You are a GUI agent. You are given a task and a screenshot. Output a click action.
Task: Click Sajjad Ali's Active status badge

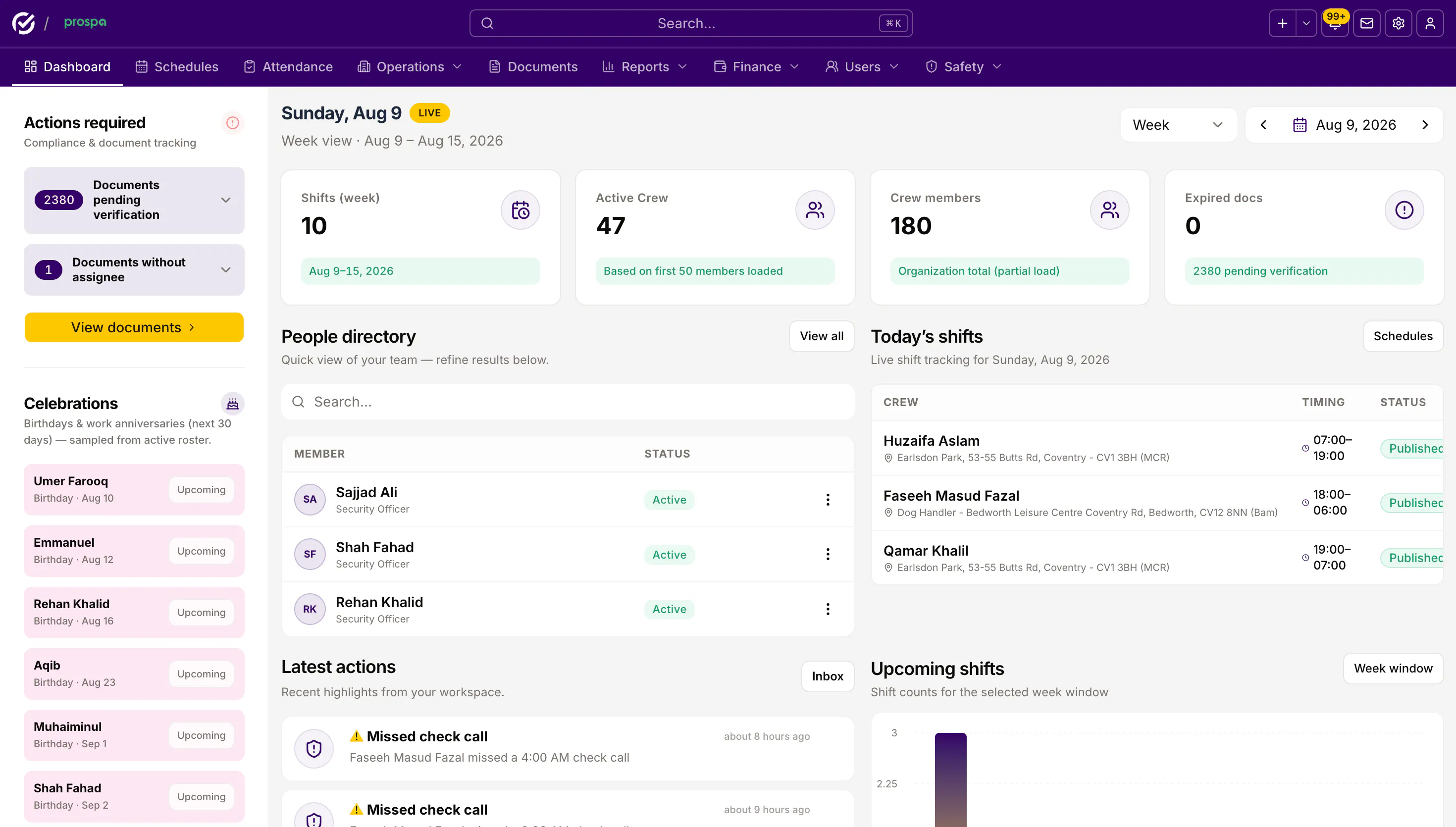click(669, 500)
